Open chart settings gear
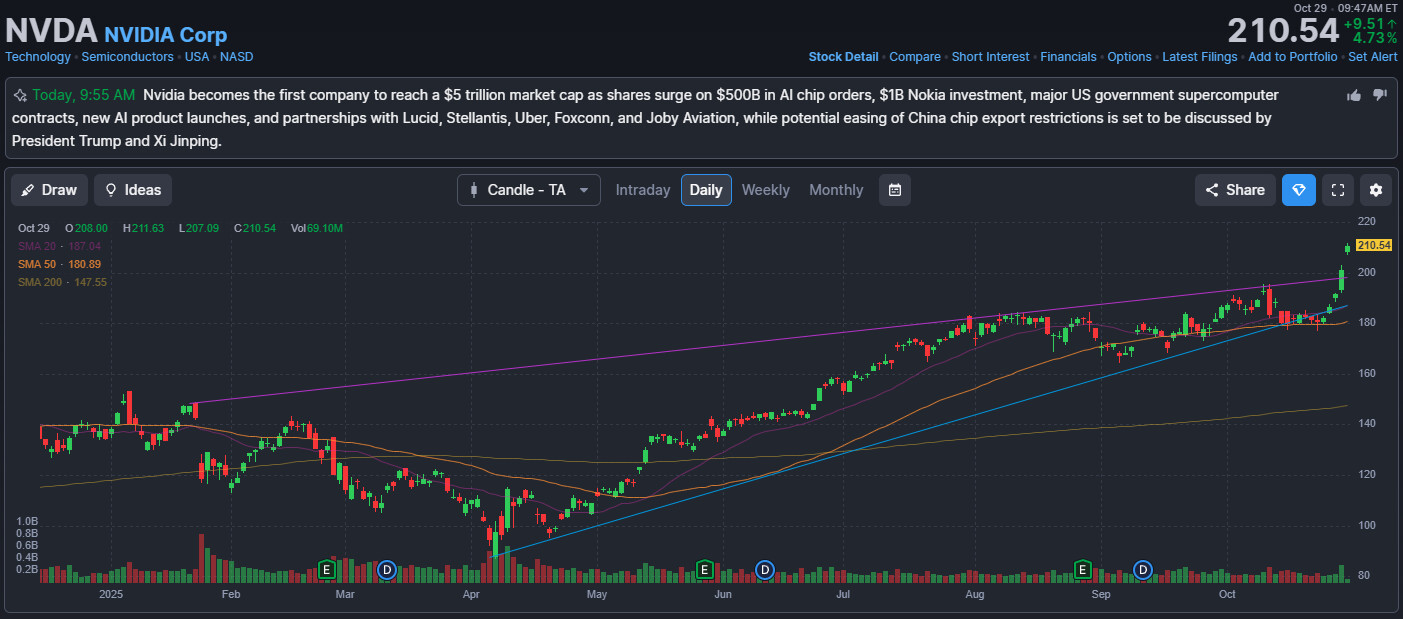 [x=1376, y=190]
